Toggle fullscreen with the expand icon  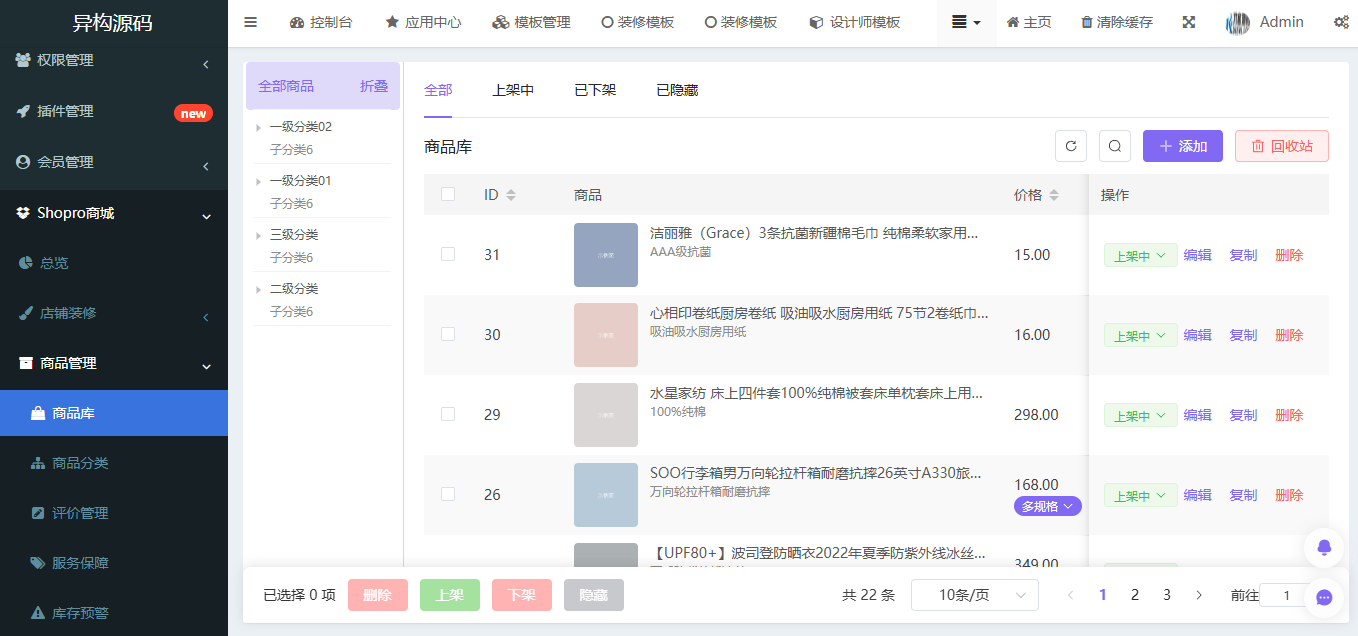1188,21
